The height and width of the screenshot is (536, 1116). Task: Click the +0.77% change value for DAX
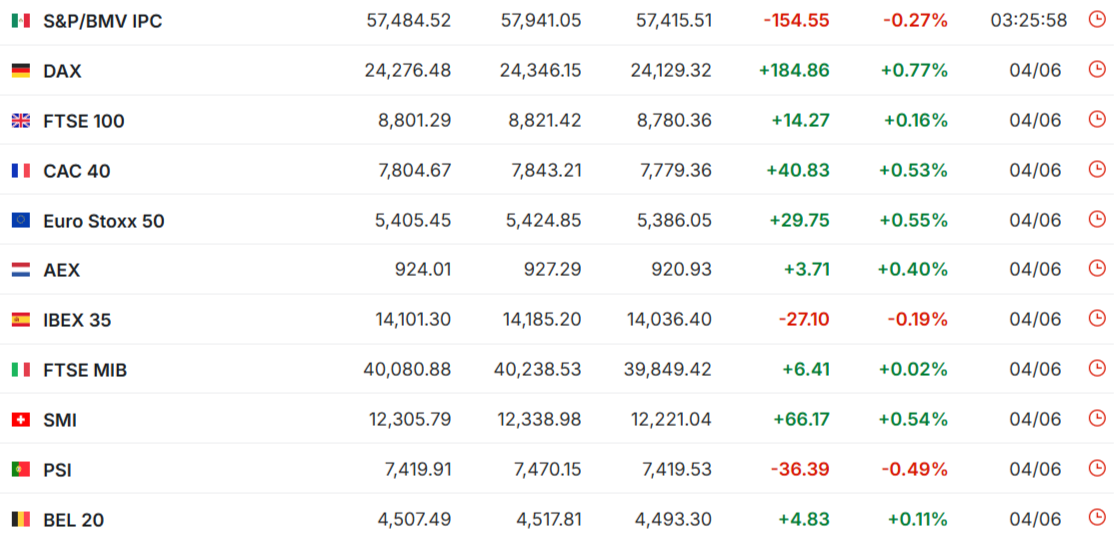click(914, 70)
